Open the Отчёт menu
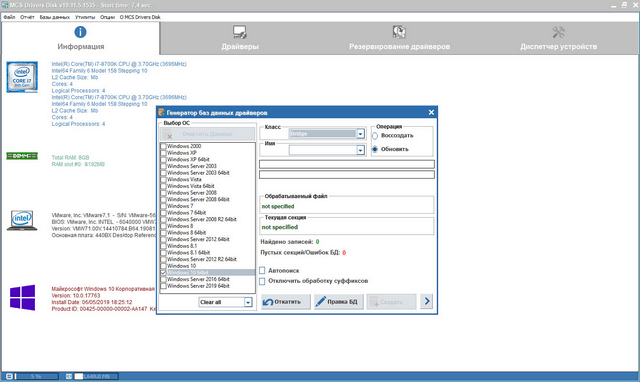The width and height of the screenshot is (640, 382). pos(27,17)
